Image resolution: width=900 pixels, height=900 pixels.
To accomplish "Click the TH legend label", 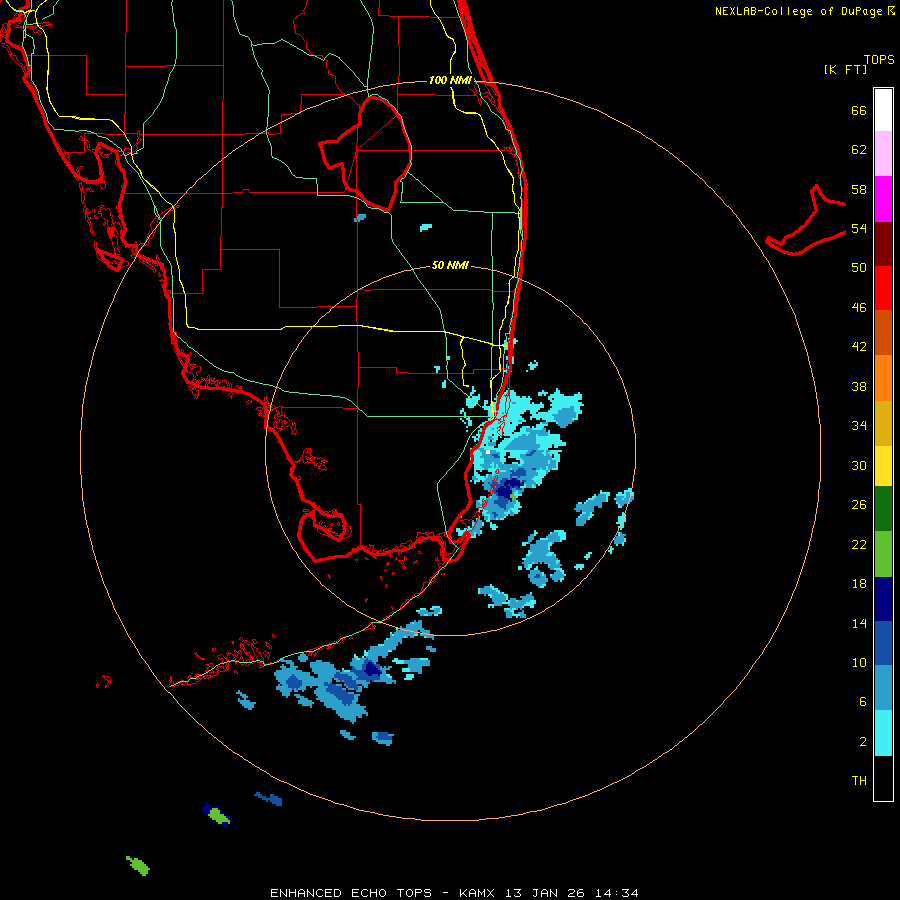I will tap(859, 780).
